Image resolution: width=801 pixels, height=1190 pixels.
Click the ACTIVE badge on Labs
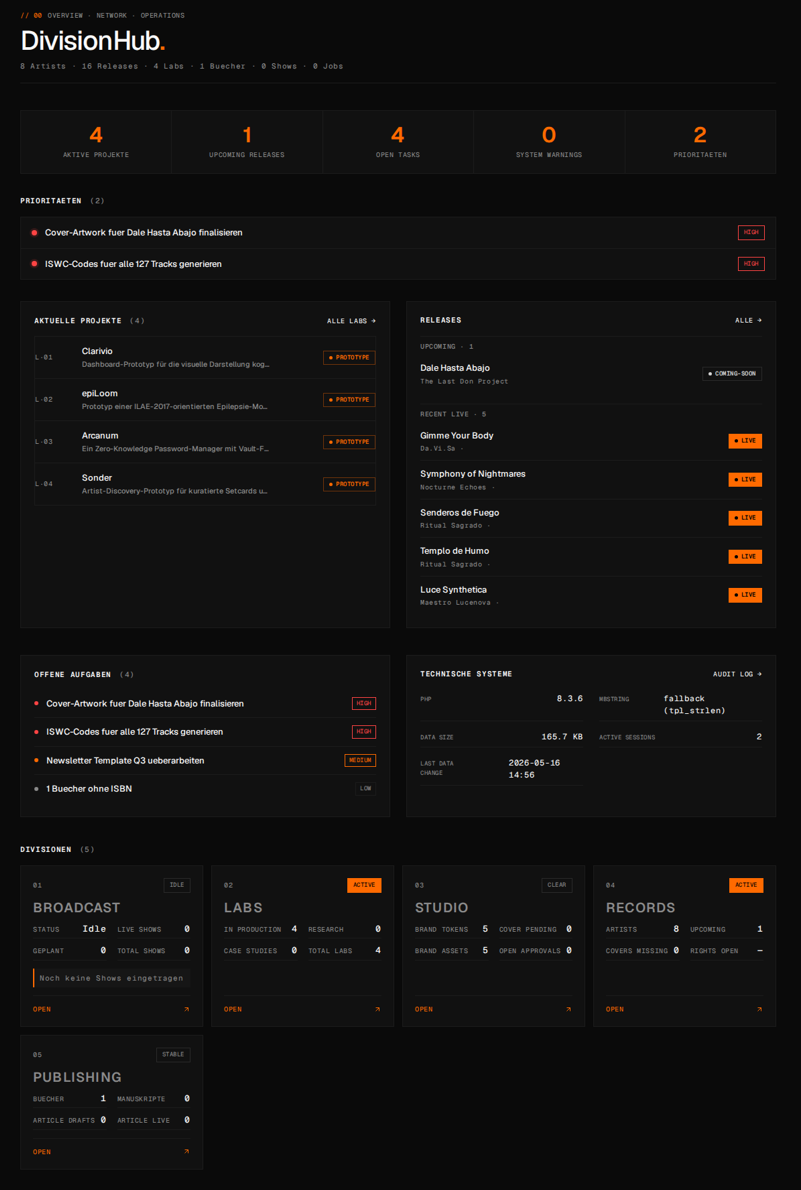(364, 885)
